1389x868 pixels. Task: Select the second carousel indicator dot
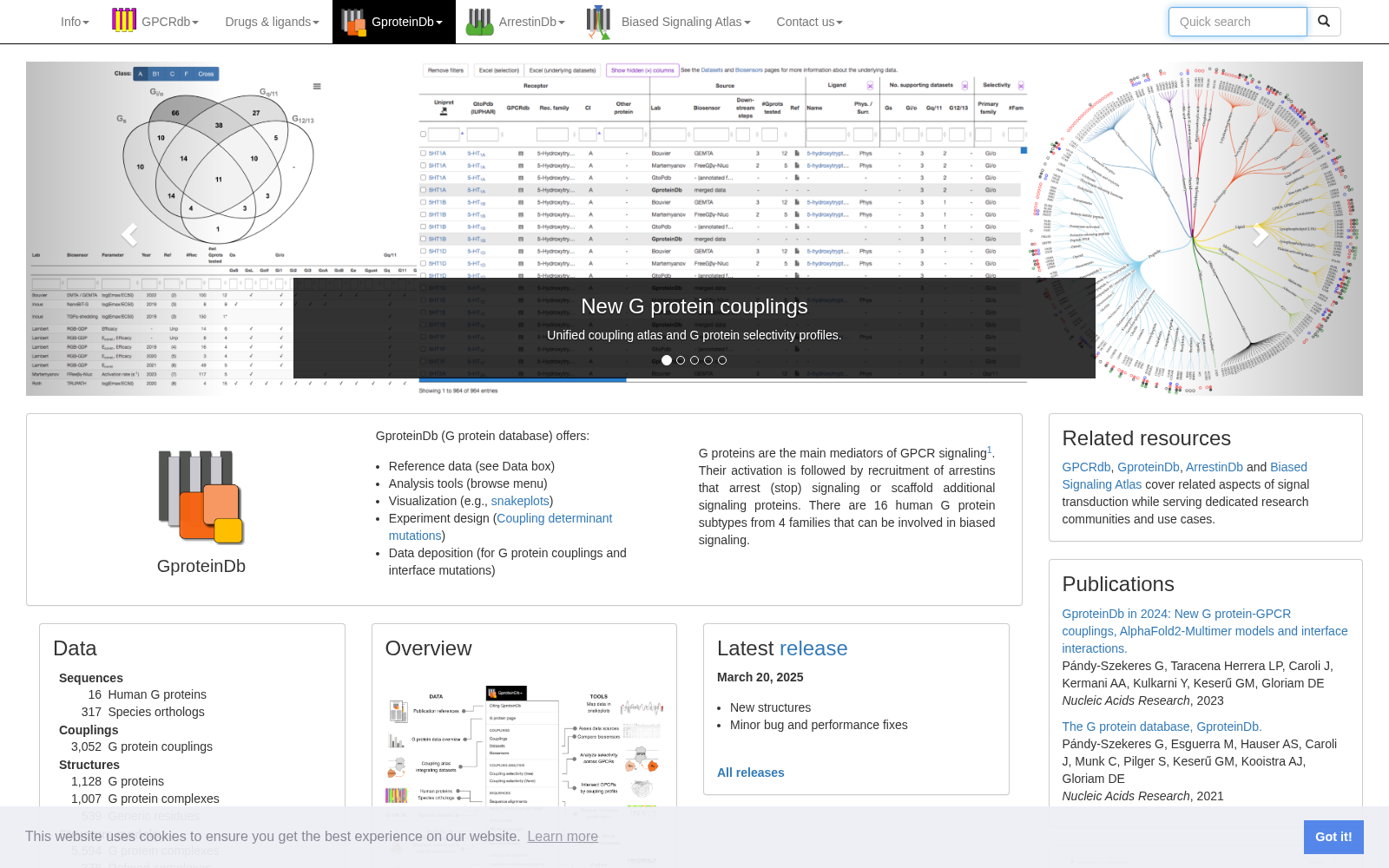click(x=681, y=360)
